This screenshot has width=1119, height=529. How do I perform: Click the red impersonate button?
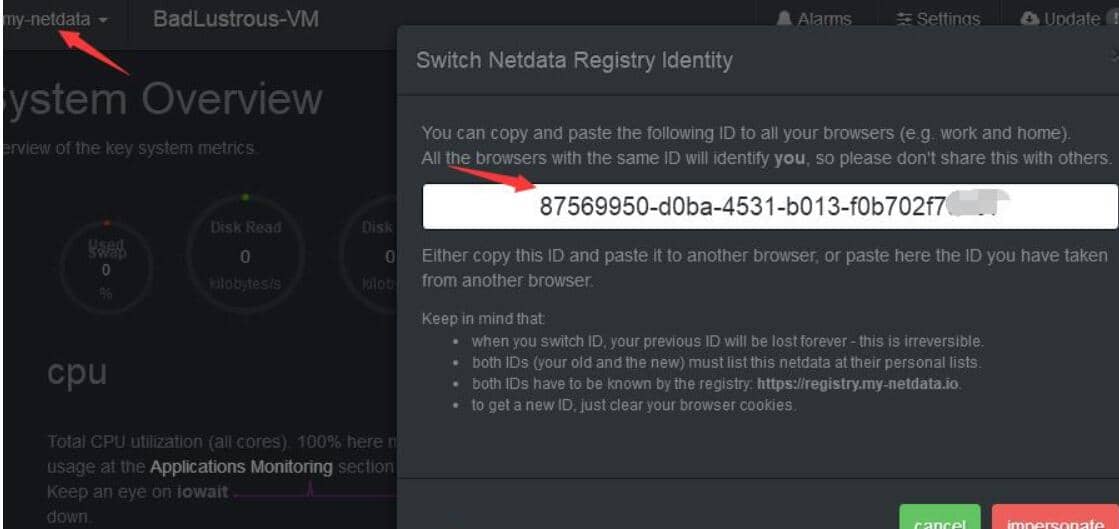coord(1054,517)
